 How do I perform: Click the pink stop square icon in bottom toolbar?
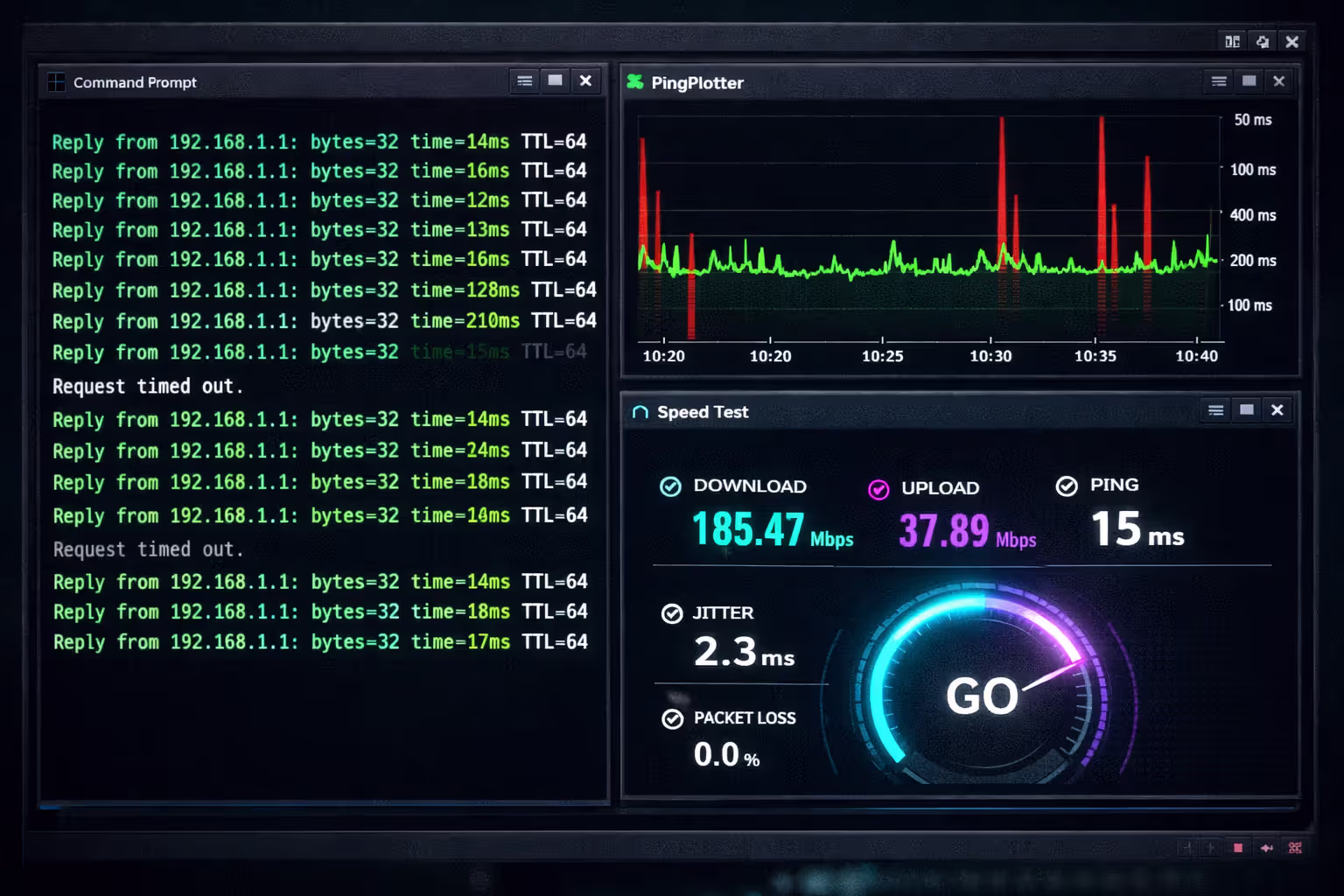click(x=1238, y=847)
